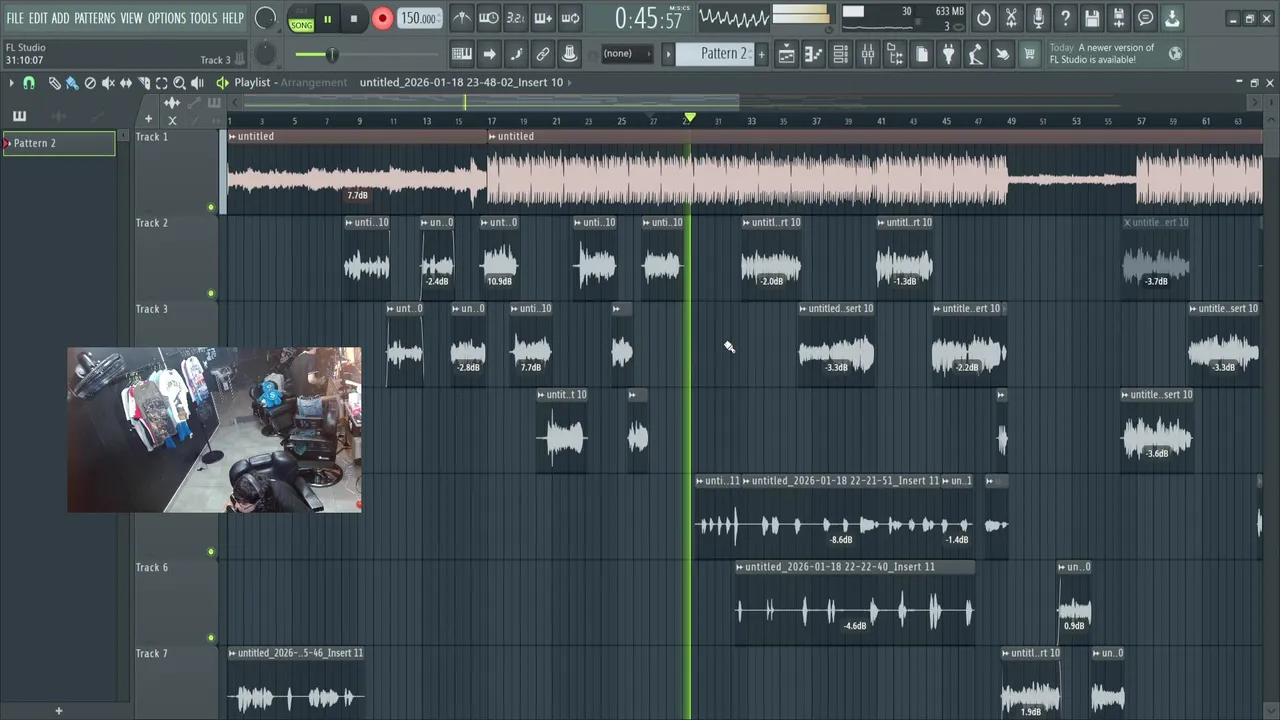Viewport: 1280px width, 720px height.
Task: Open the plugin picker plug icon
Action: (949, 54)
